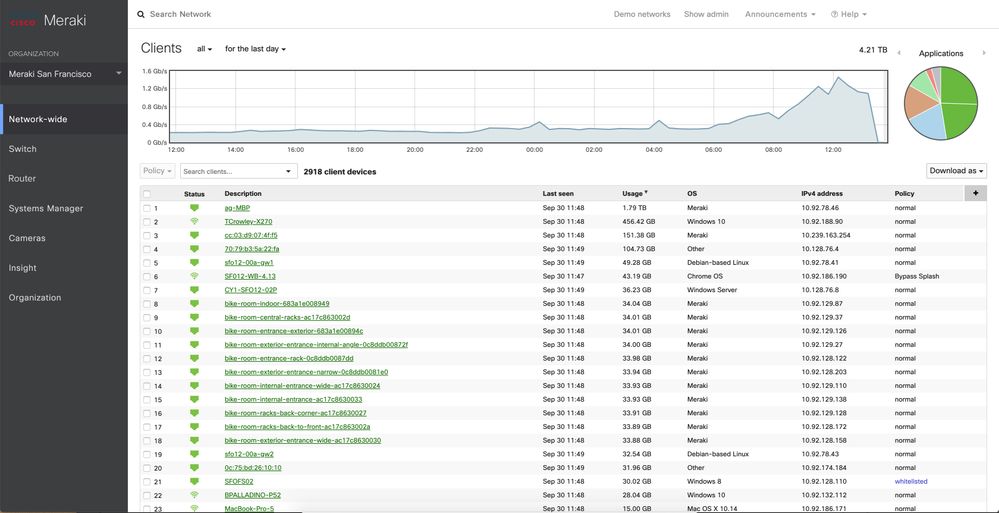Click light blue slice of Applications pie
Screen dimensions: 999x513
(927, 122)
